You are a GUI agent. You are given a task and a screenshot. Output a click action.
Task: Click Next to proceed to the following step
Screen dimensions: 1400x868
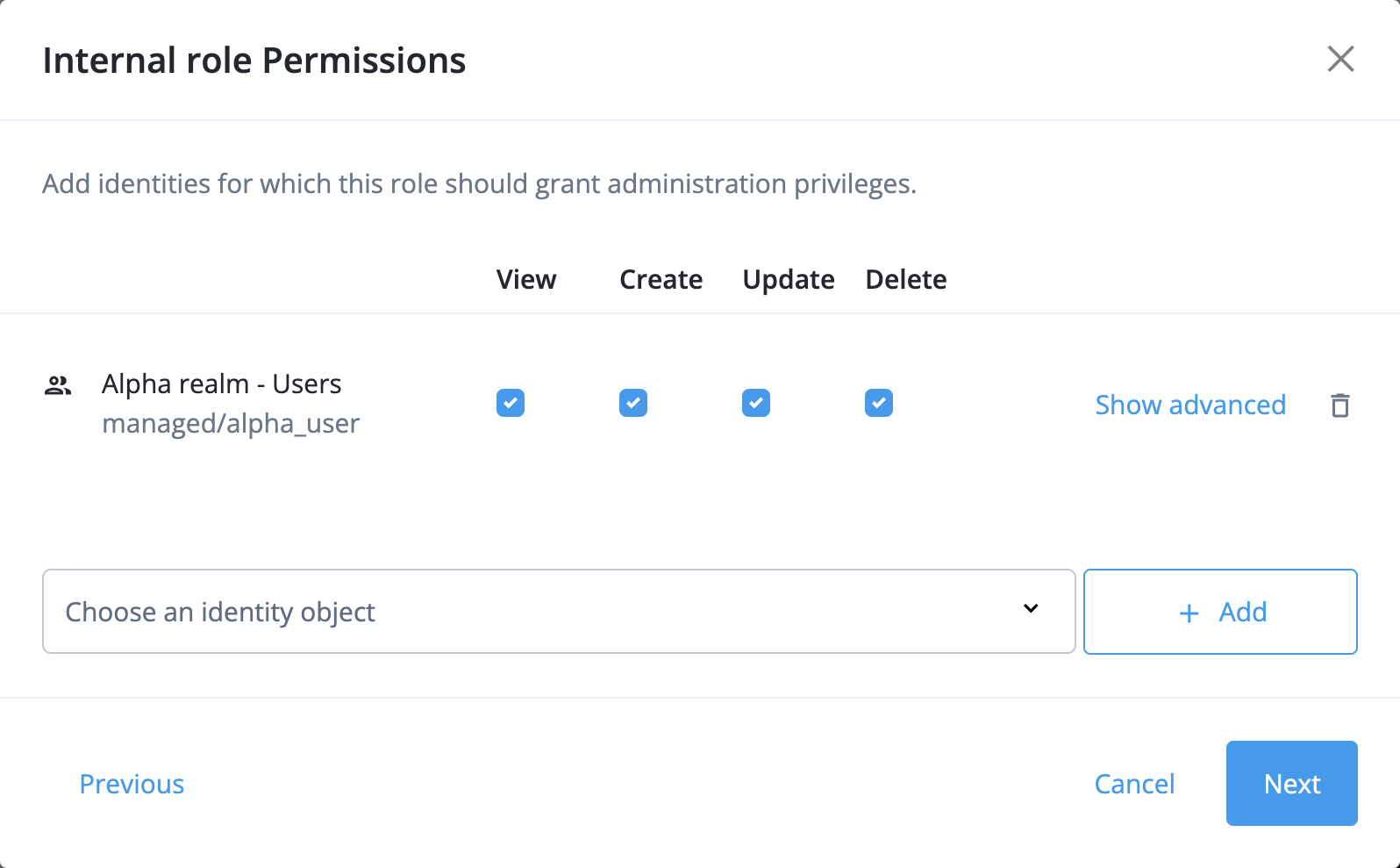click(1291, 783)
